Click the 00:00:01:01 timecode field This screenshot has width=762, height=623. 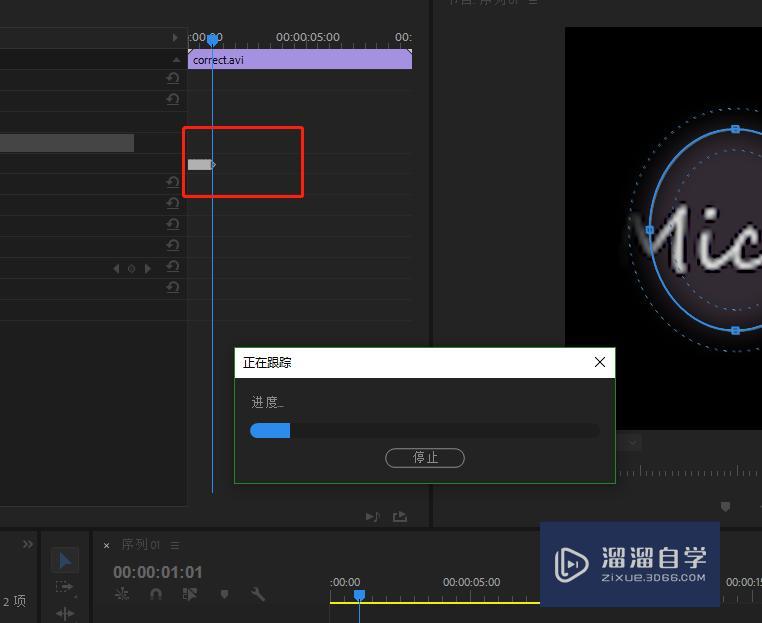point(157,572)
